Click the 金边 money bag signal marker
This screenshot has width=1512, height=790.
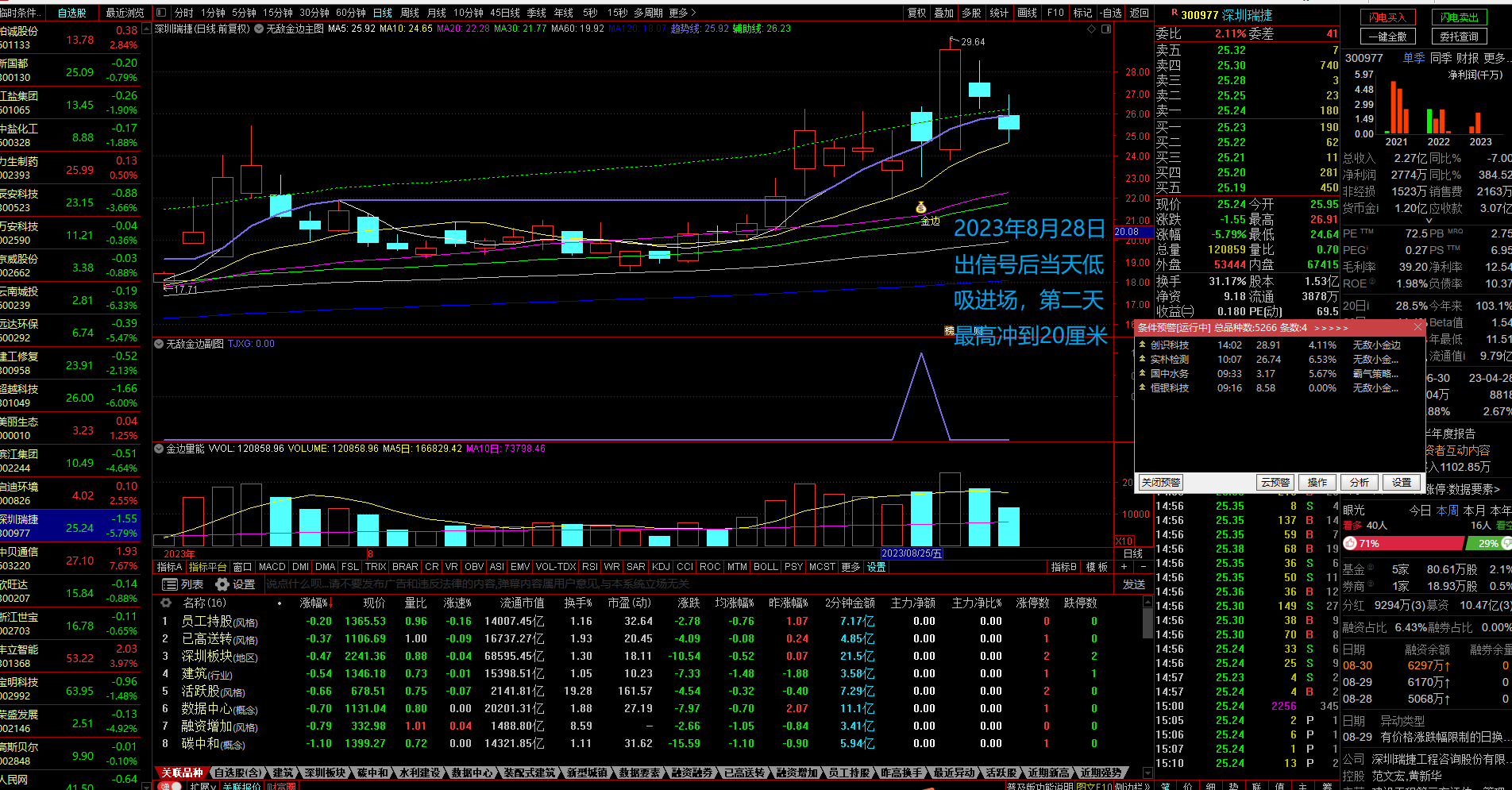coord(921,208)
